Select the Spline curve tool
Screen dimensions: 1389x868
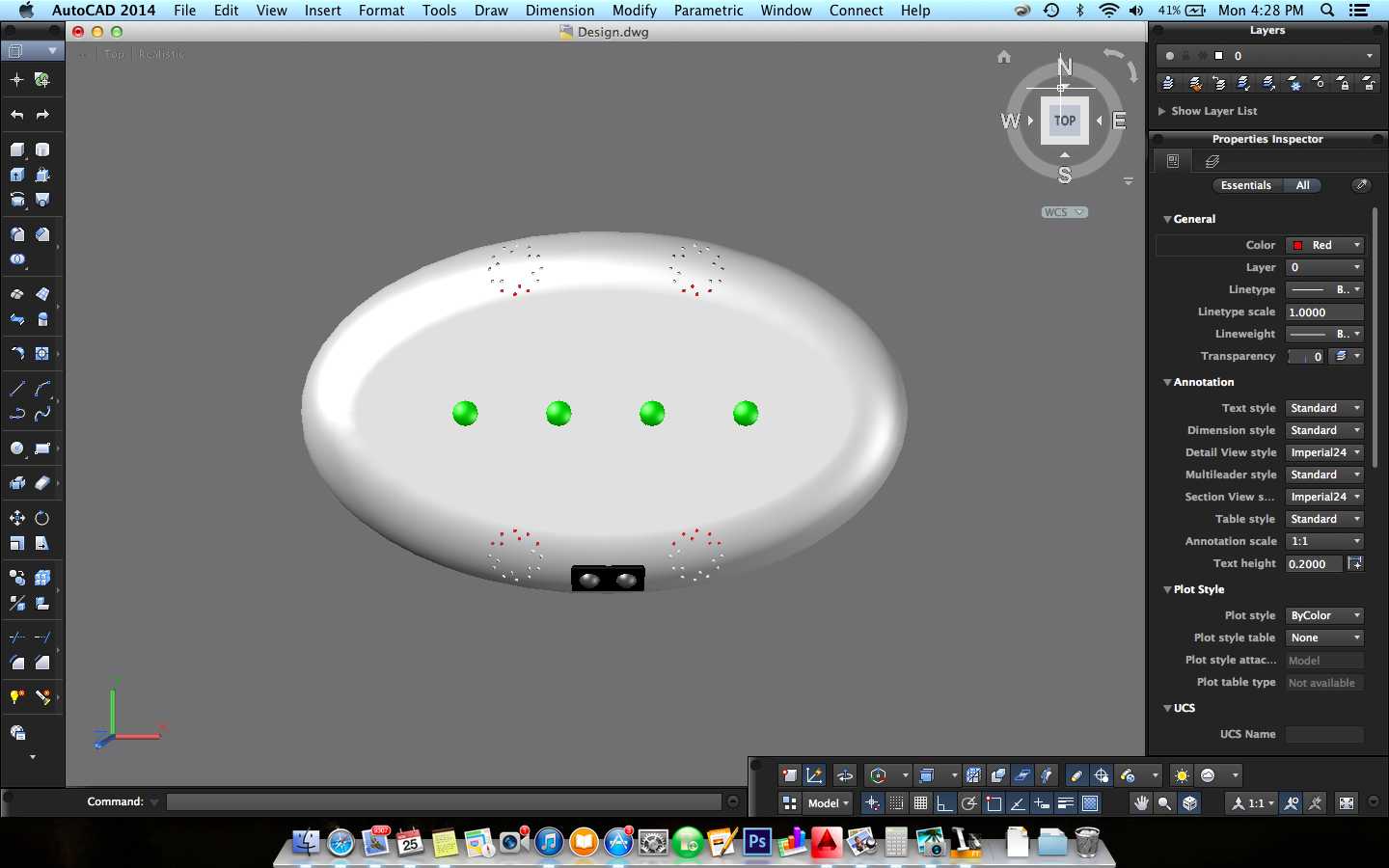coord(42,414)
